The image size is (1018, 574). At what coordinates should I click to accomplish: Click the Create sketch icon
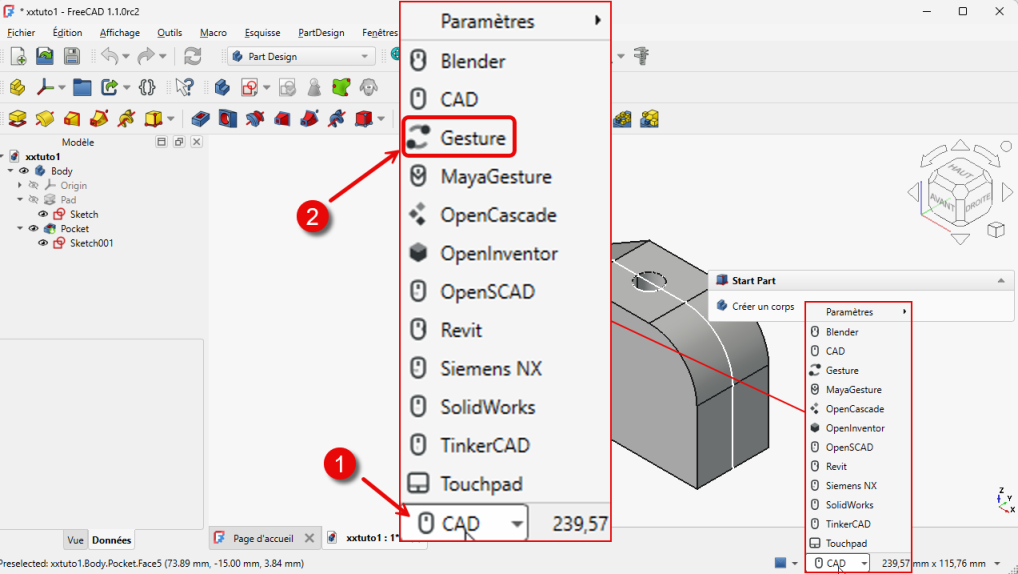click(250, 87)
